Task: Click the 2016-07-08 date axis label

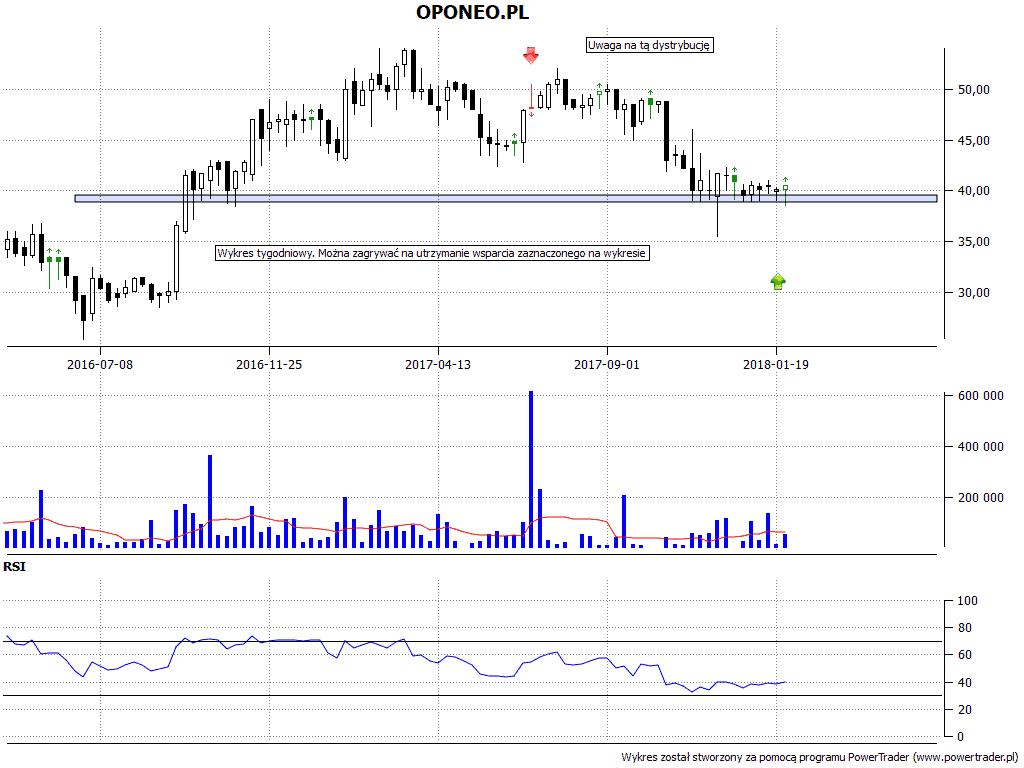Action: [x=100, y=364]
